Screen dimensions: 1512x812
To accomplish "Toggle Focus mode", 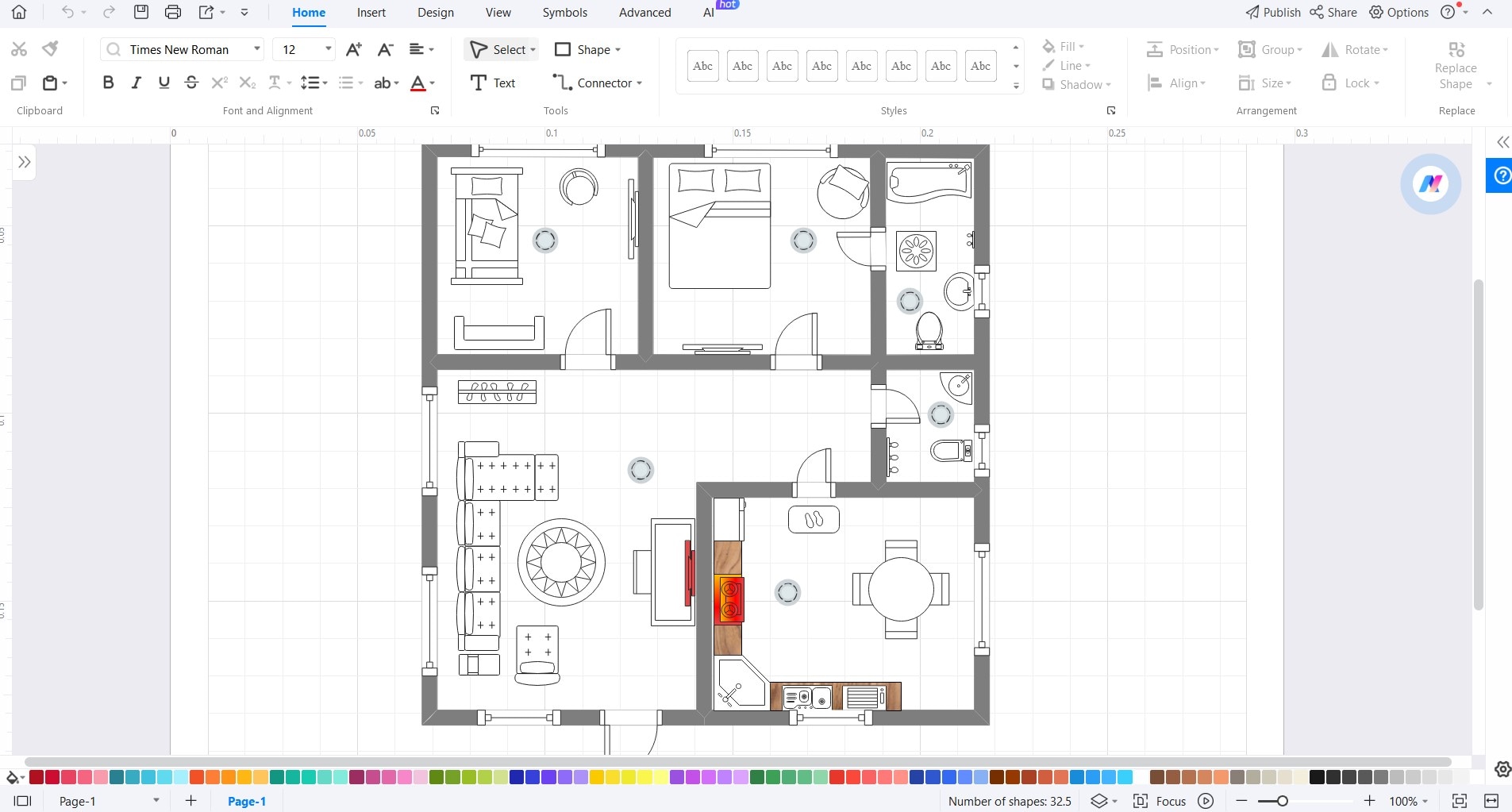I will (1160, 801).
